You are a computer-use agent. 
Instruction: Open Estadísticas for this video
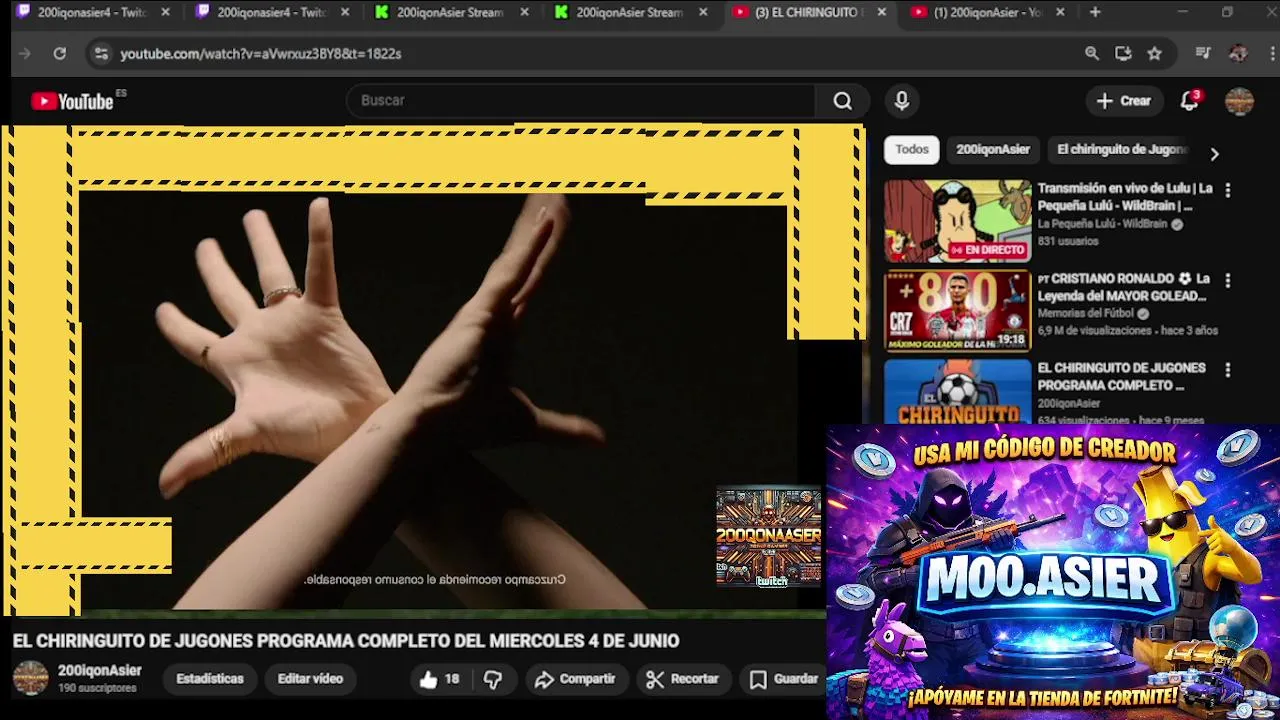click(210, 679)
